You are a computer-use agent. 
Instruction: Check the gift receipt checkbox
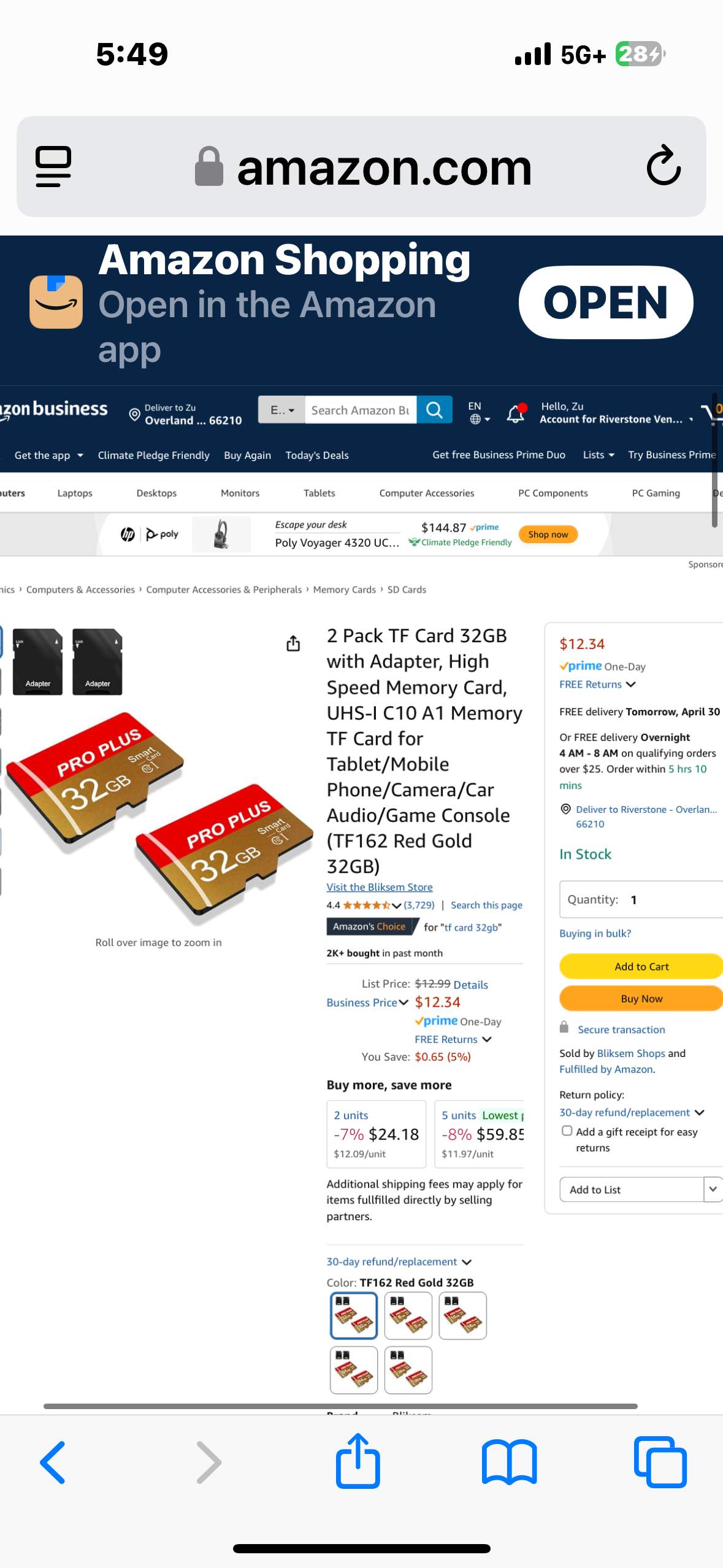click(567, 1131)
